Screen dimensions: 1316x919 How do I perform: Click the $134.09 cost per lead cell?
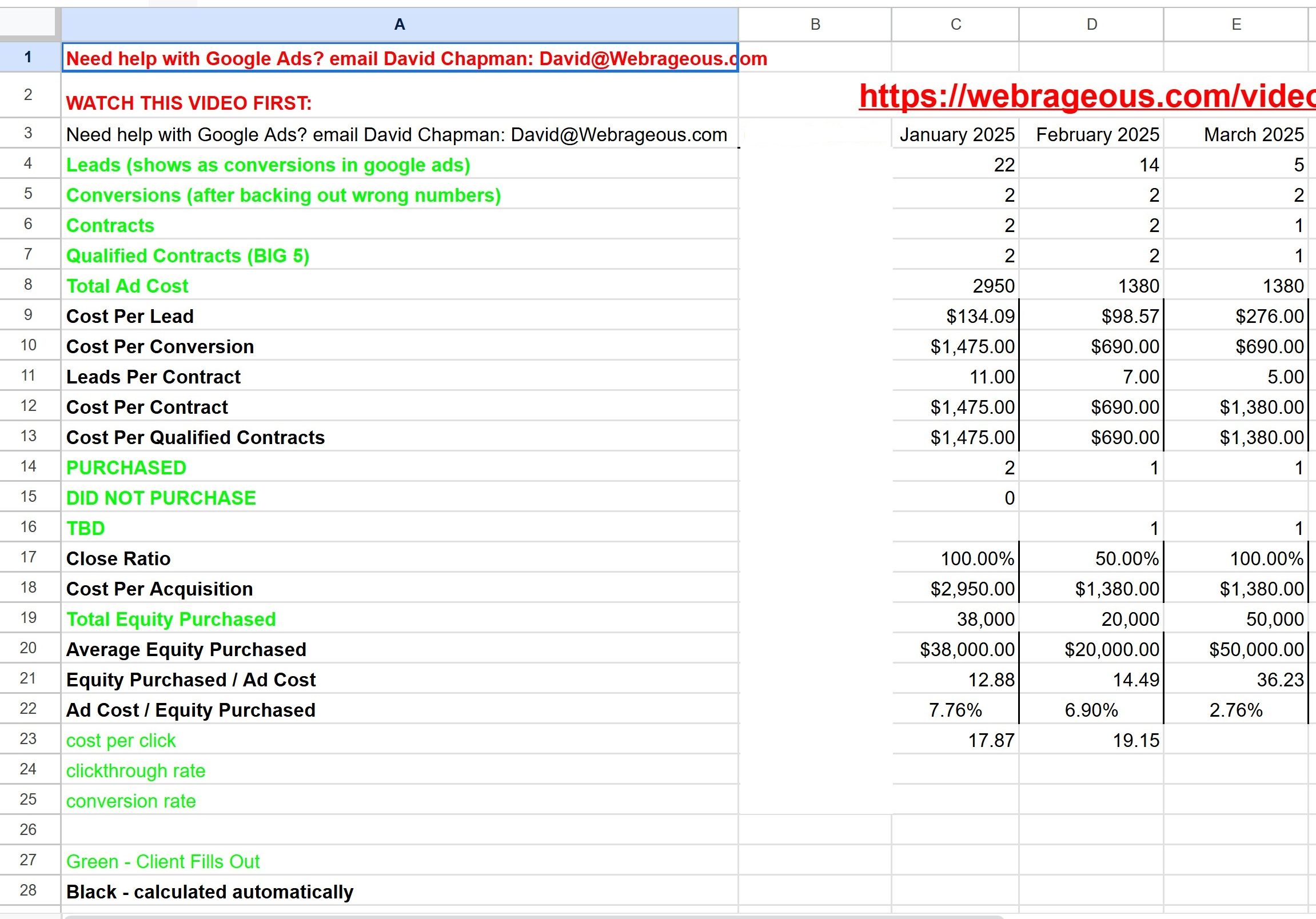pos(955,315)
